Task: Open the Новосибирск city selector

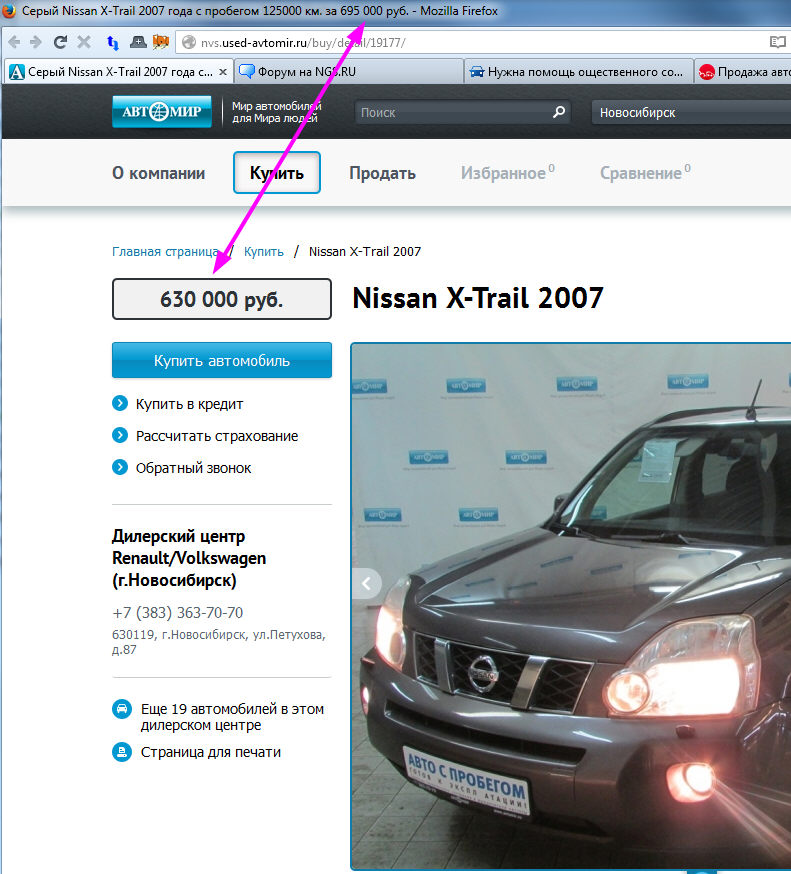Action: pyautogui.click(x=690, y=113)
